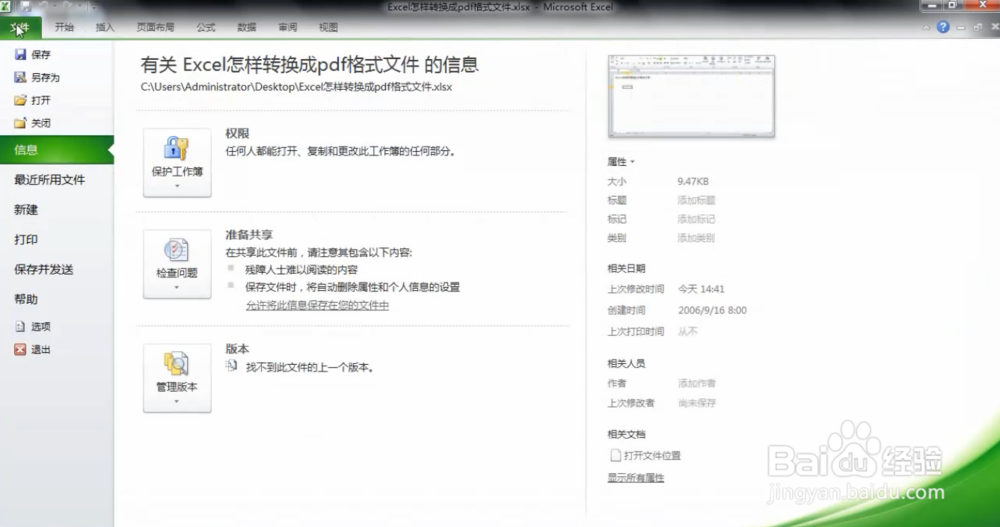Expand the 保护工作簿 dropdown arrow
Viewport: 1000px width, 527px height.
click(177, 186)
